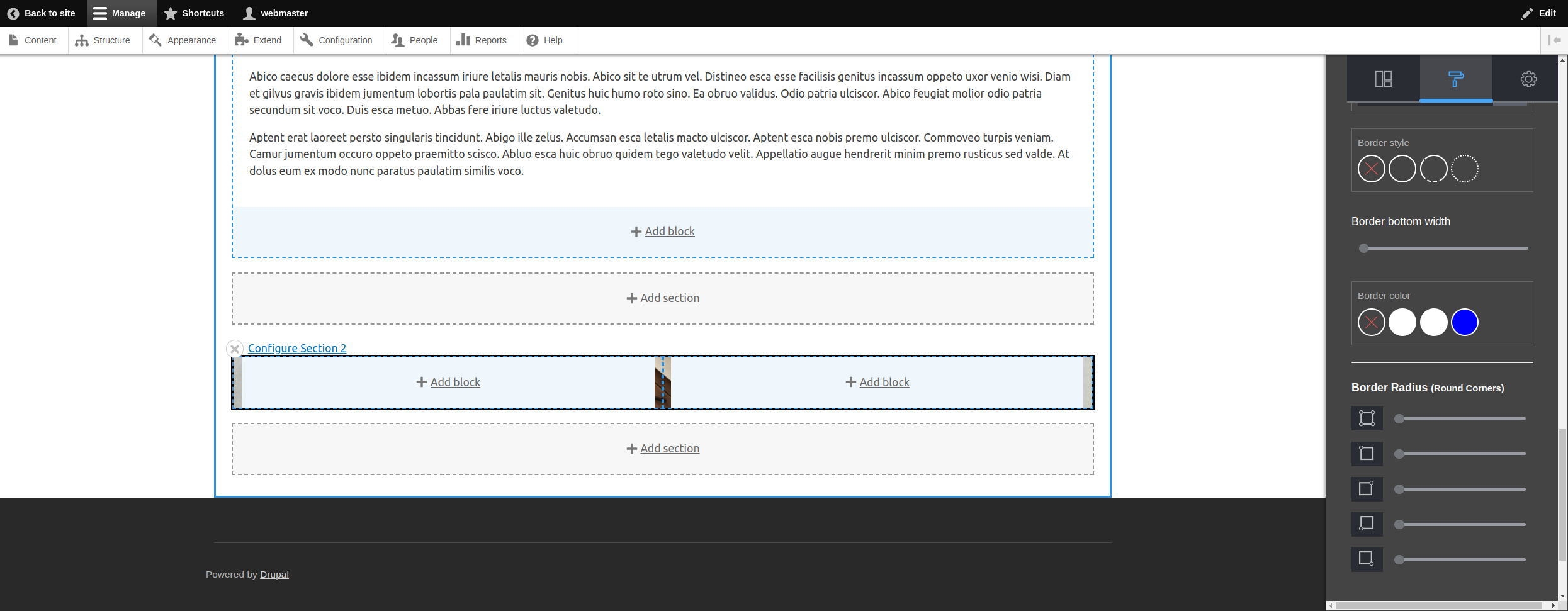Pick the dotted border style
The width and height of the screenshot is (1568, 611).
[1465, 169]
